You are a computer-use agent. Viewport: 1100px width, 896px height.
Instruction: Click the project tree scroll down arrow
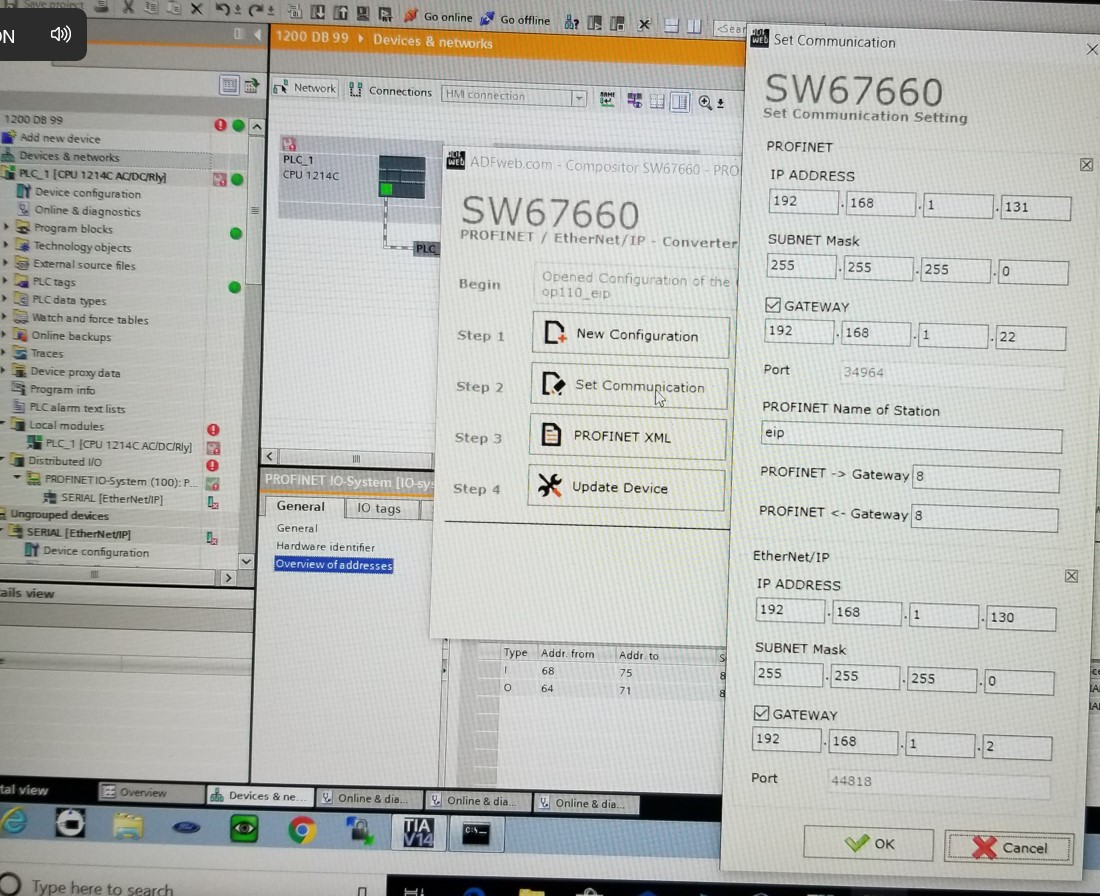tap(246, 561)
